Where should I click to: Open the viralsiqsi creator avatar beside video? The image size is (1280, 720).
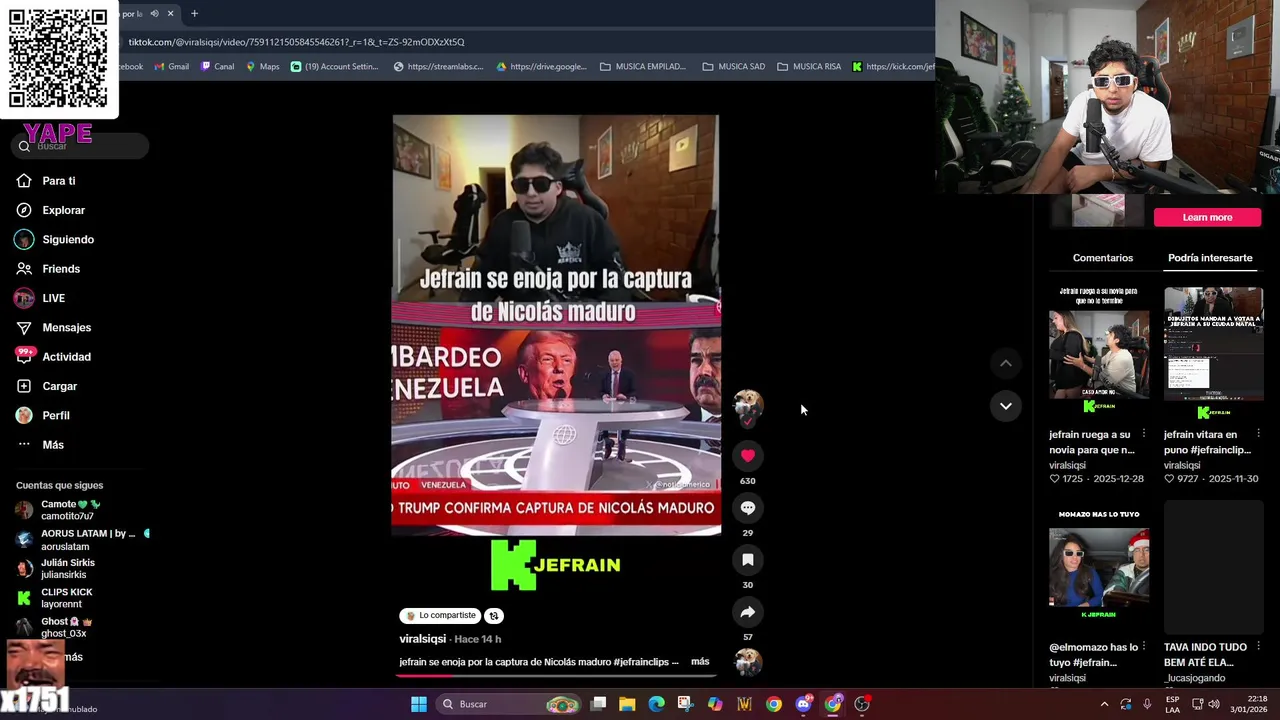pos(747,403)
